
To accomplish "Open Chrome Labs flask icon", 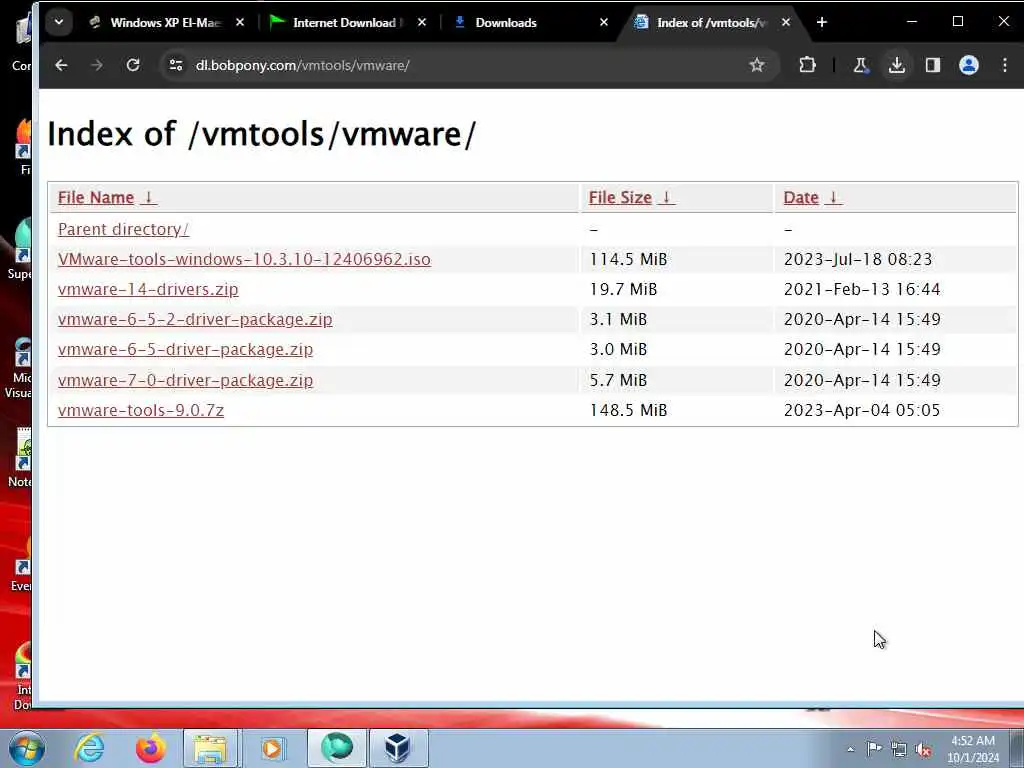I will (861, 65).
